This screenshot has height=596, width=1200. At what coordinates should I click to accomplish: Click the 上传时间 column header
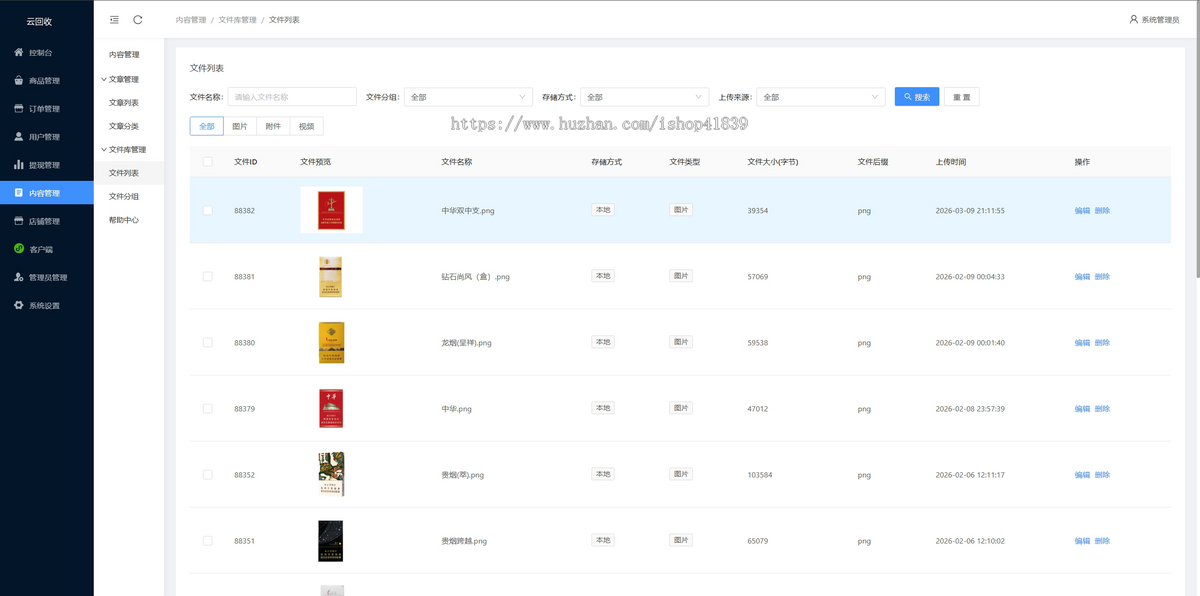950,162
